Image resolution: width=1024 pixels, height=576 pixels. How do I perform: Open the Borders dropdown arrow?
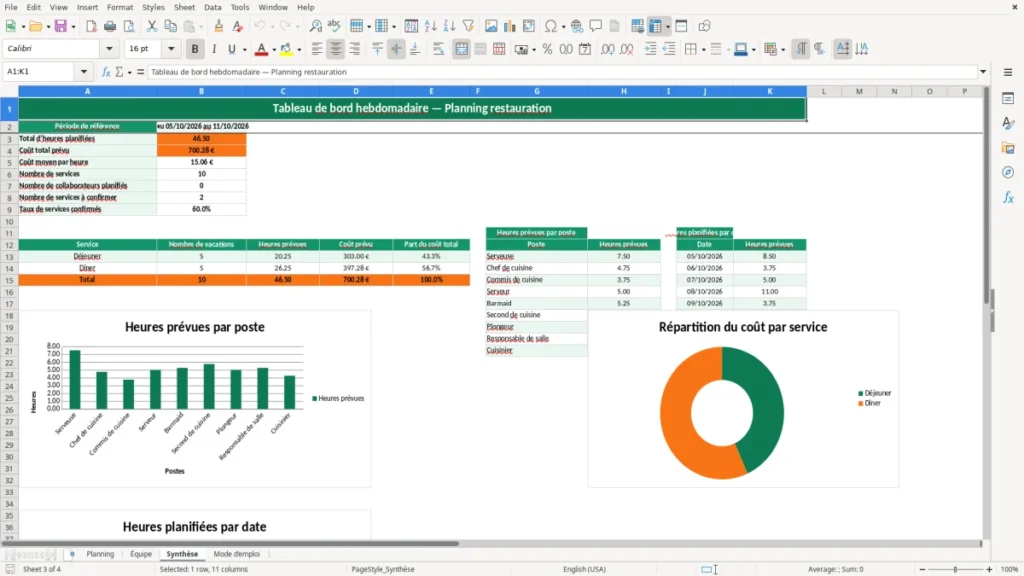pos(703,50)
